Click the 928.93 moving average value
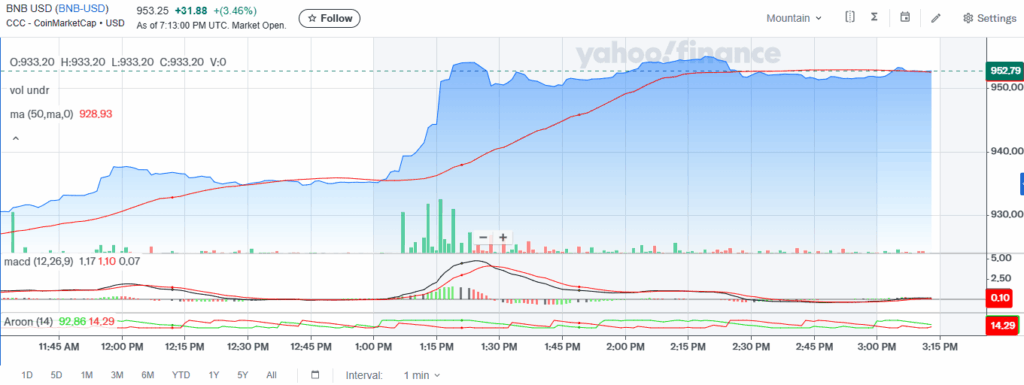 tap(96, 114)
